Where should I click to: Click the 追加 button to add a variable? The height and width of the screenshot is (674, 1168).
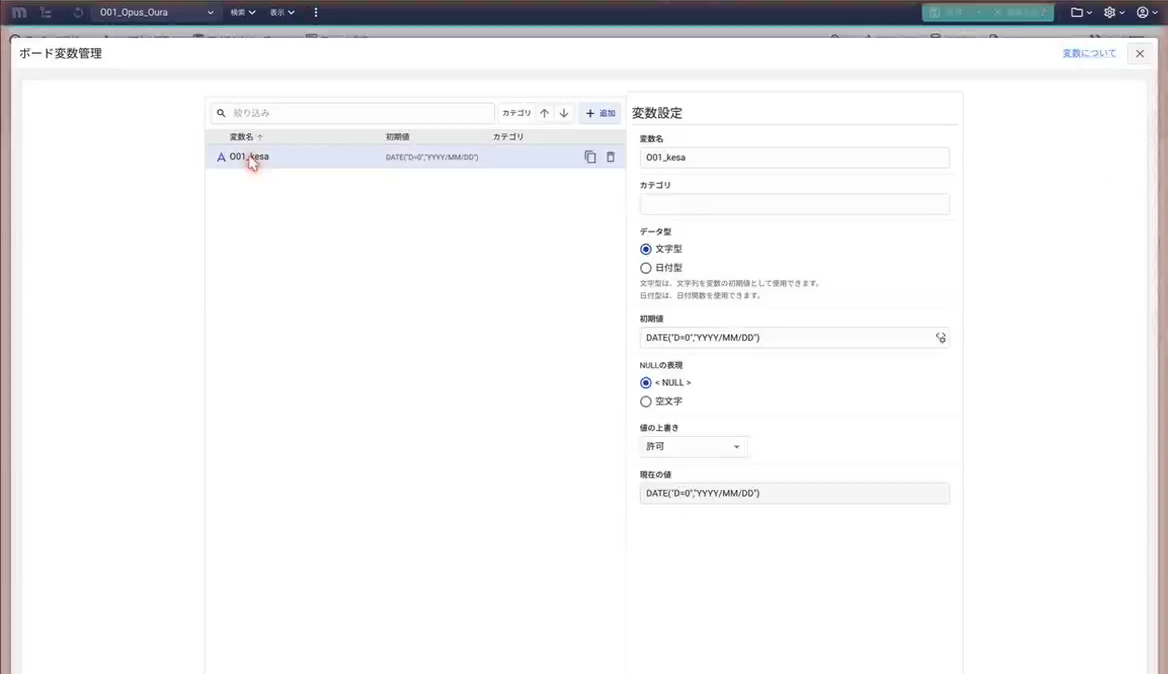pyautogui.click(x=600, y=113)
